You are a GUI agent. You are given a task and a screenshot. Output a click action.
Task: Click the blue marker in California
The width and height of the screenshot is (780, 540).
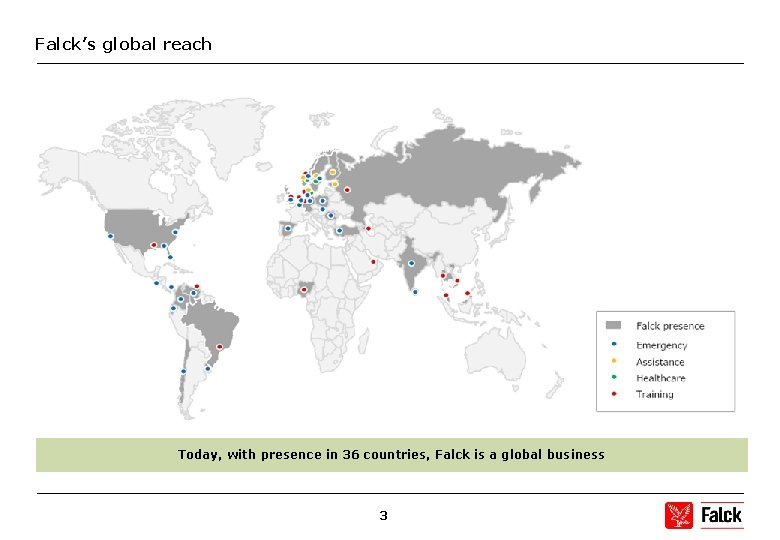coord(110,236)
